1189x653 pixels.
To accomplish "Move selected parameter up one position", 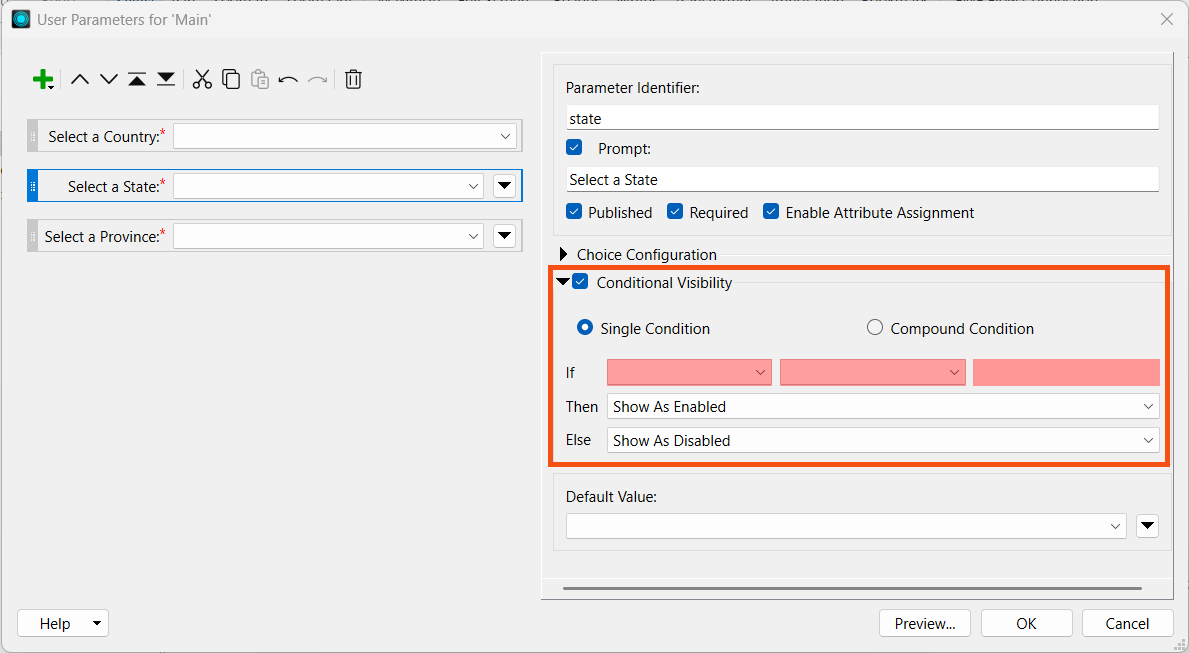I will pos(80,79).
